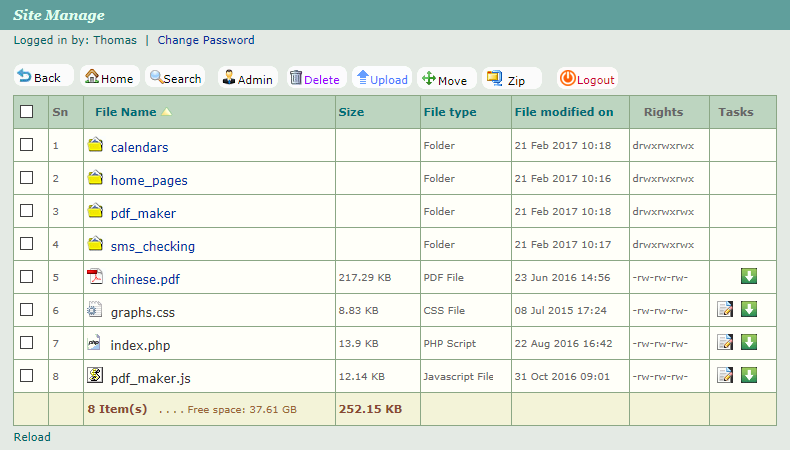The width and height of the screenshot is (790, 450).
Task: Open the chinese.pdf file link
Action: pyautogui.click(x=145, y=279)
